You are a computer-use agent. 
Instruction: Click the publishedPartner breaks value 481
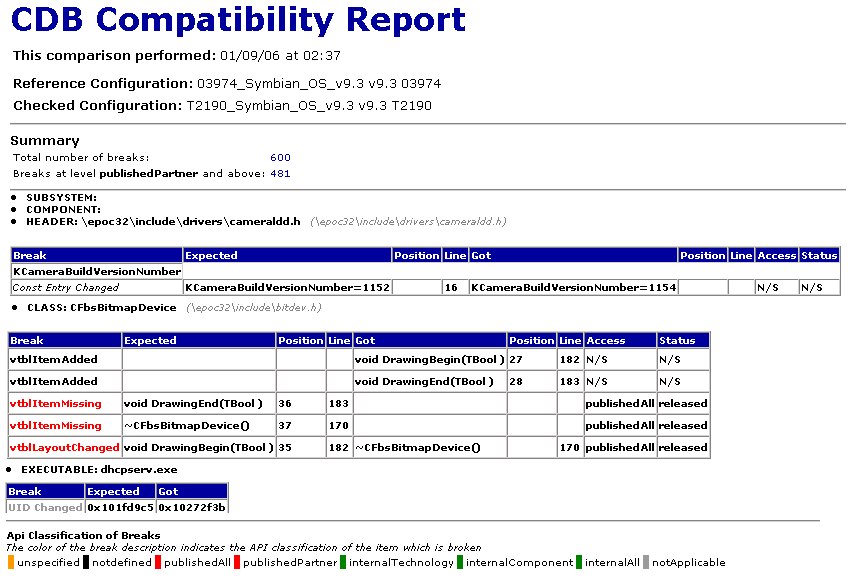(x=280, y=174)
